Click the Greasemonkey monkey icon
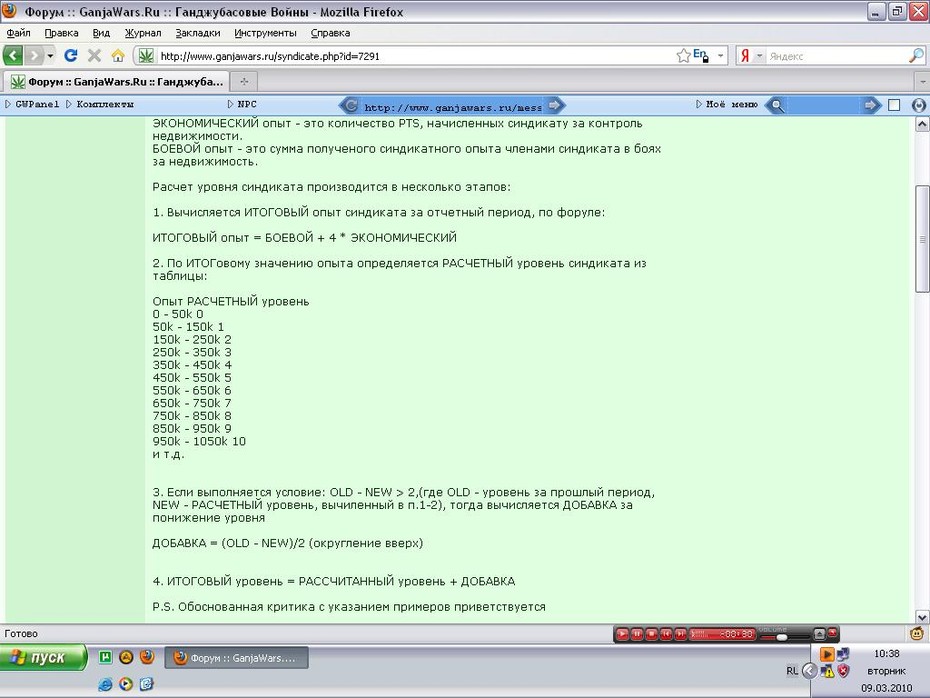This screenshot has width=930, height=698. (917, 633)
